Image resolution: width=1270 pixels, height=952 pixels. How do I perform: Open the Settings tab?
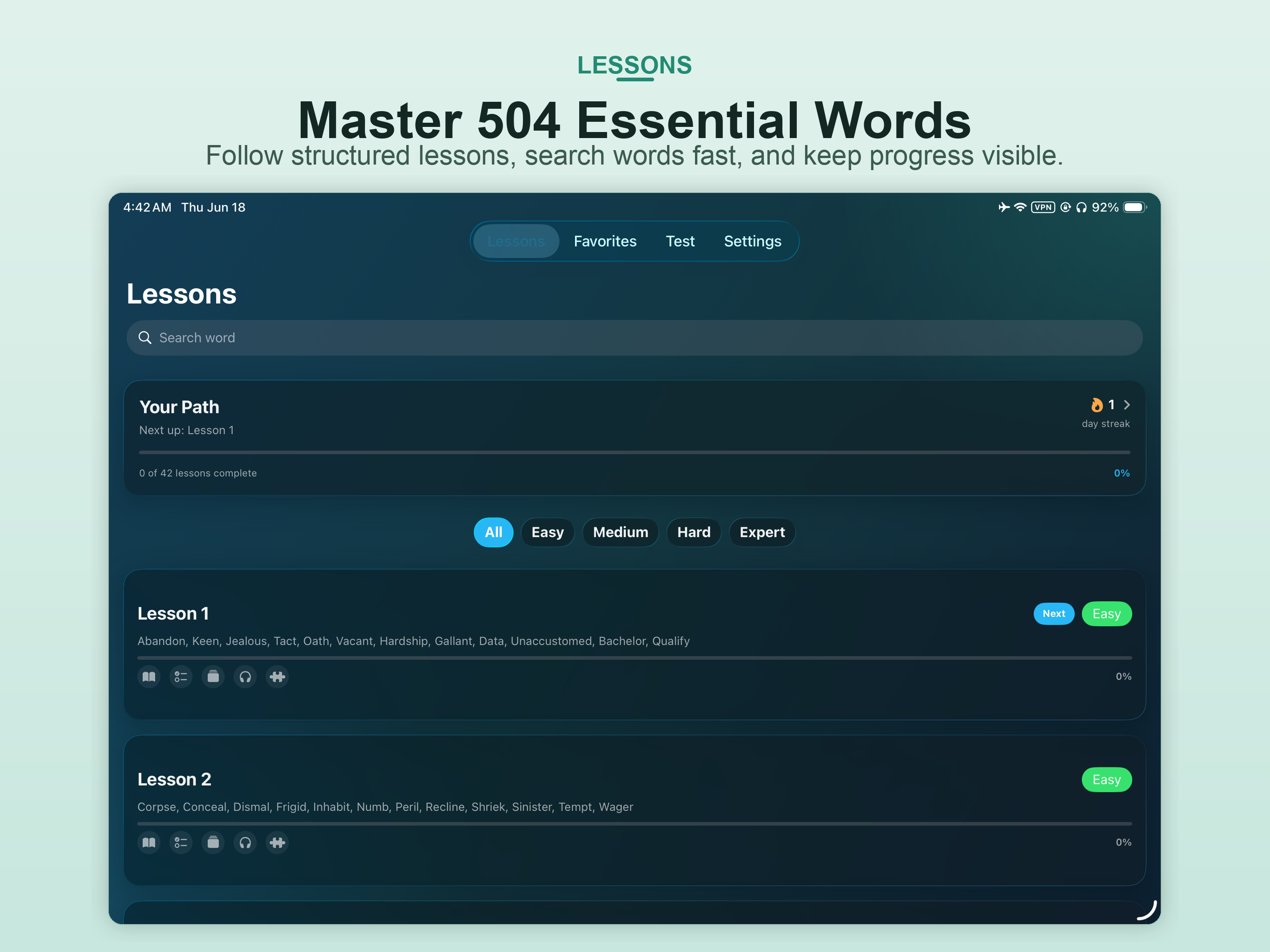click(752, 241)
